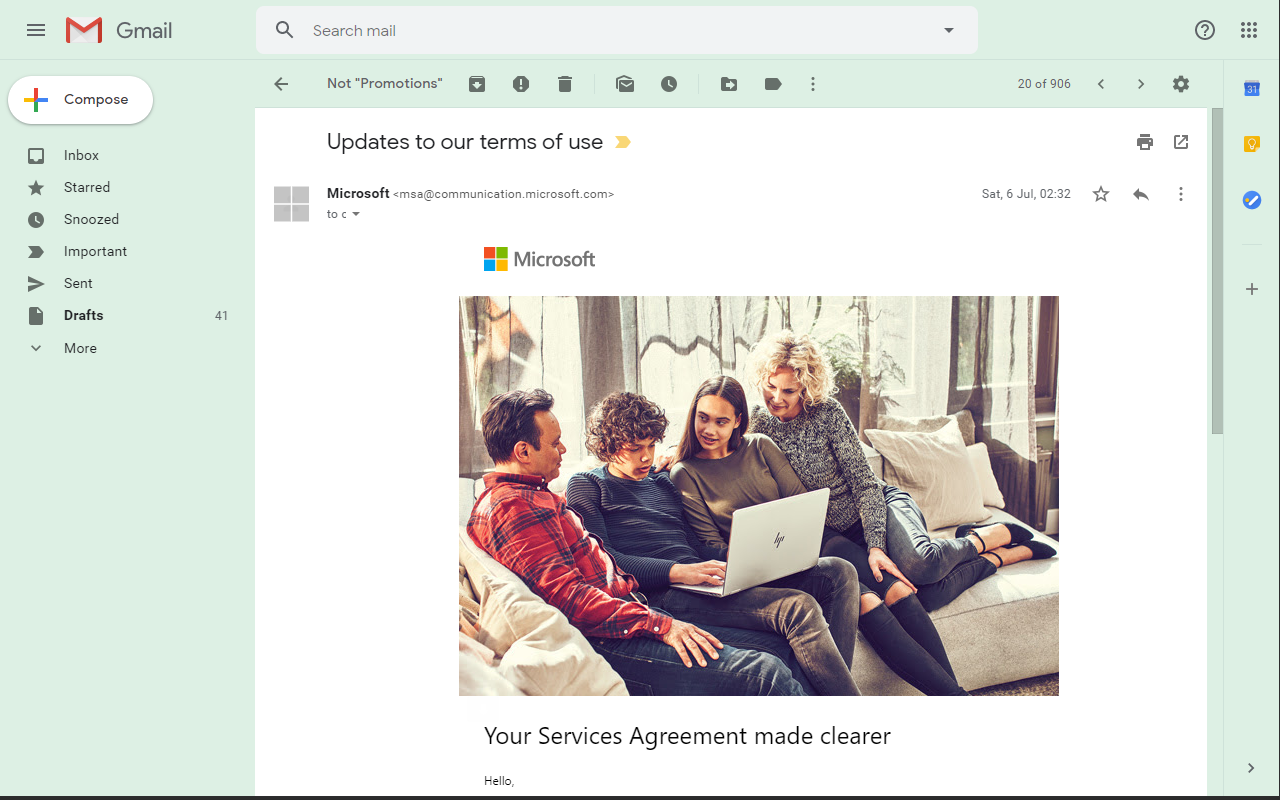Mark the email as unread
Screen dimensions: 1280x800
[625, 83]
